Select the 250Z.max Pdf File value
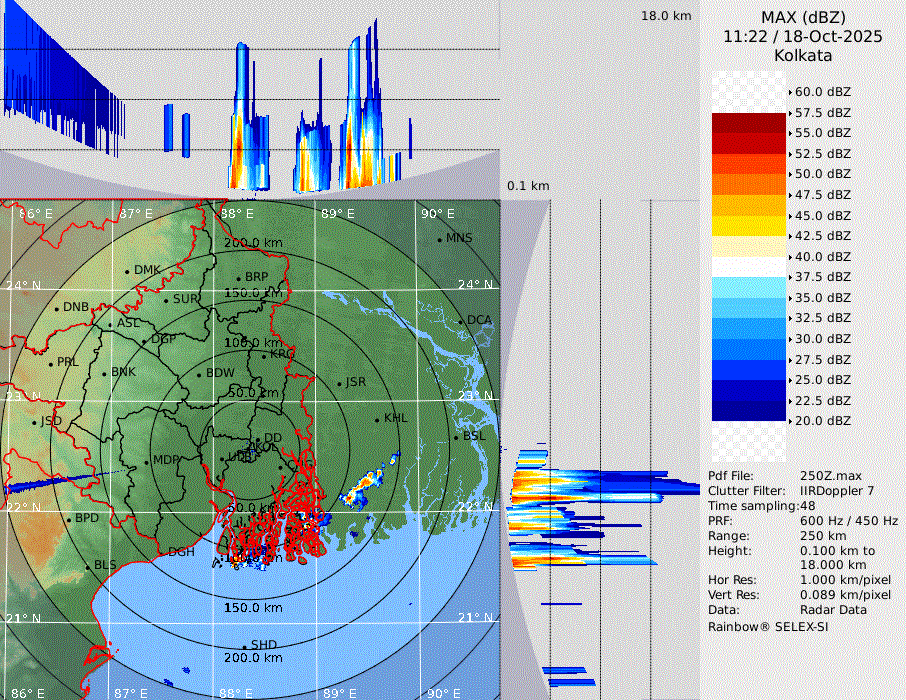906x700 pixels. click(x=826, y=476)
